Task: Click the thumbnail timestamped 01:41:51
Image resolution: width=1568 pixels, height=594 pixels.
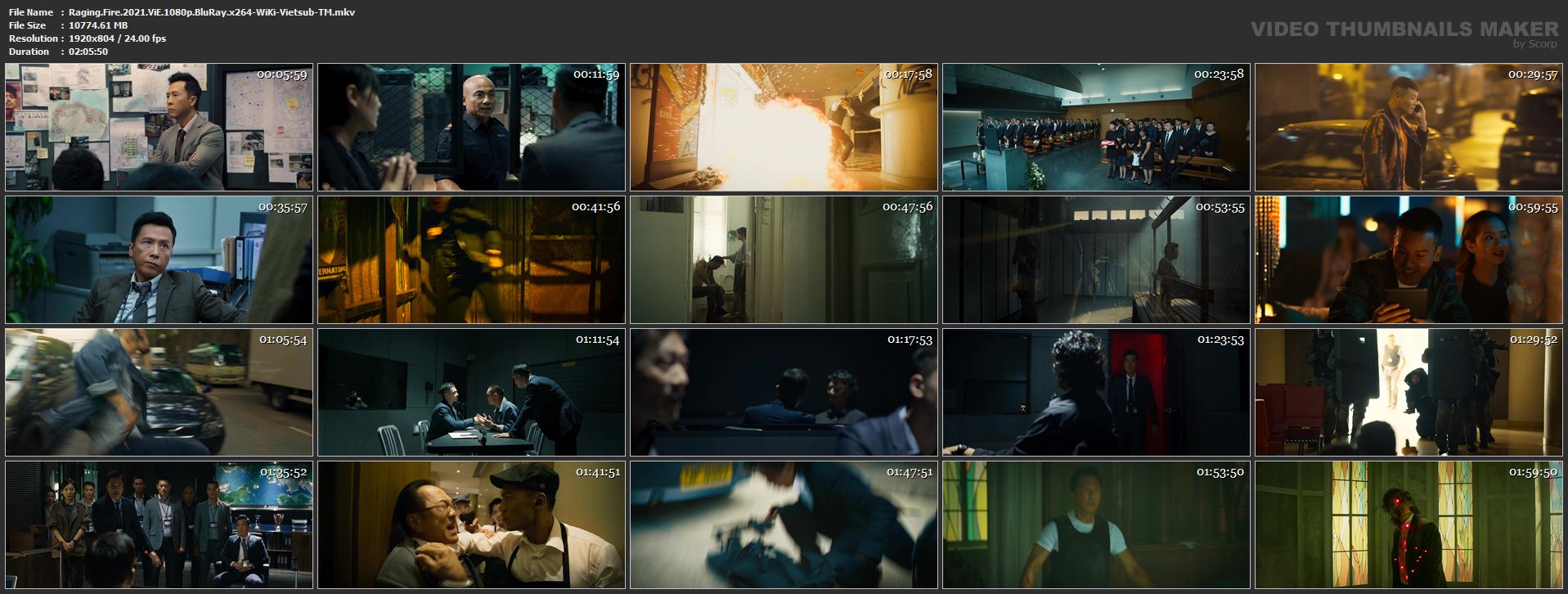Action: click(471, 524)
